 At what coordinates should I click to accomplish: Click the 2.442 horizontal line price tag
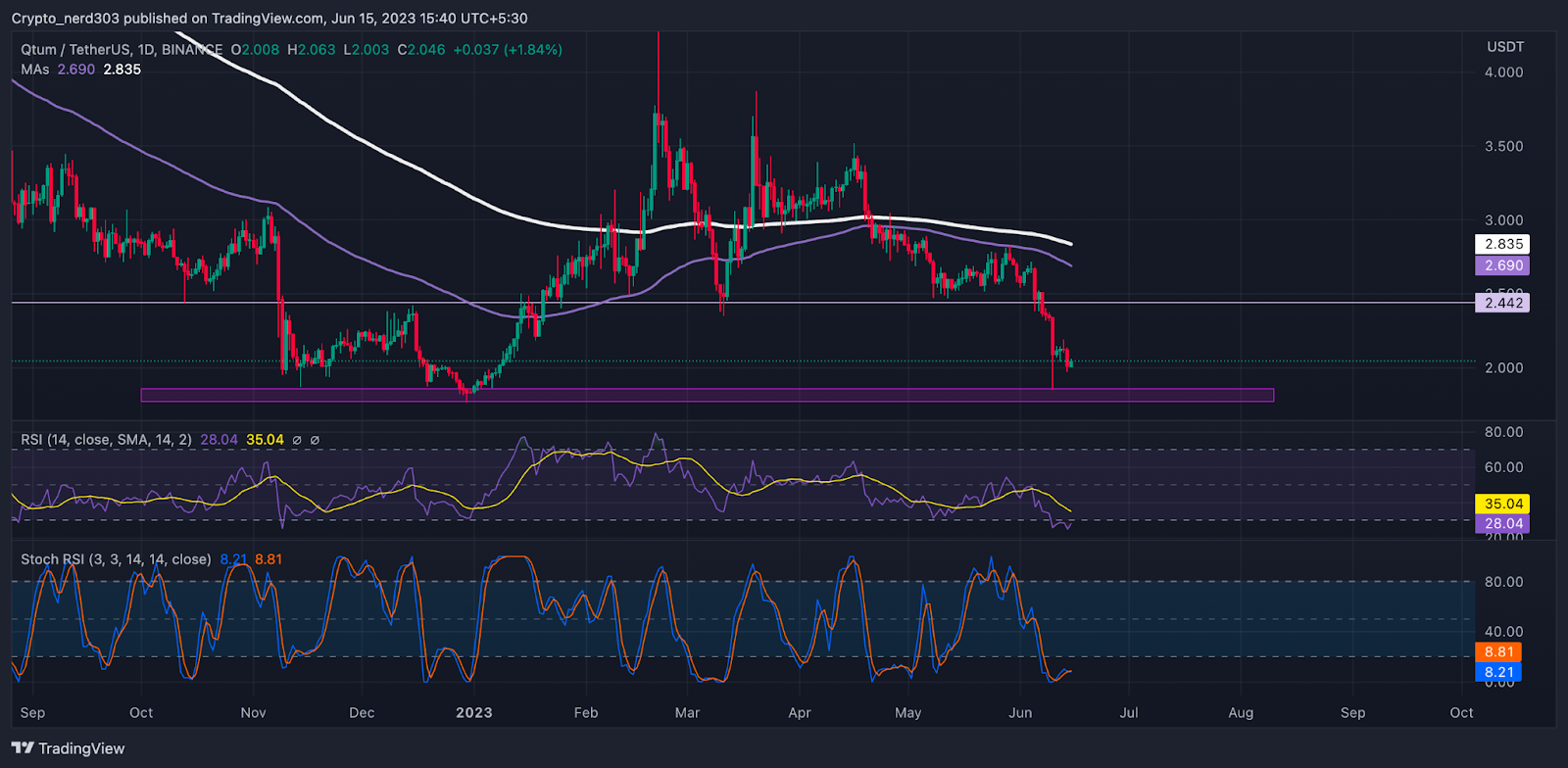coord(1502,303)
